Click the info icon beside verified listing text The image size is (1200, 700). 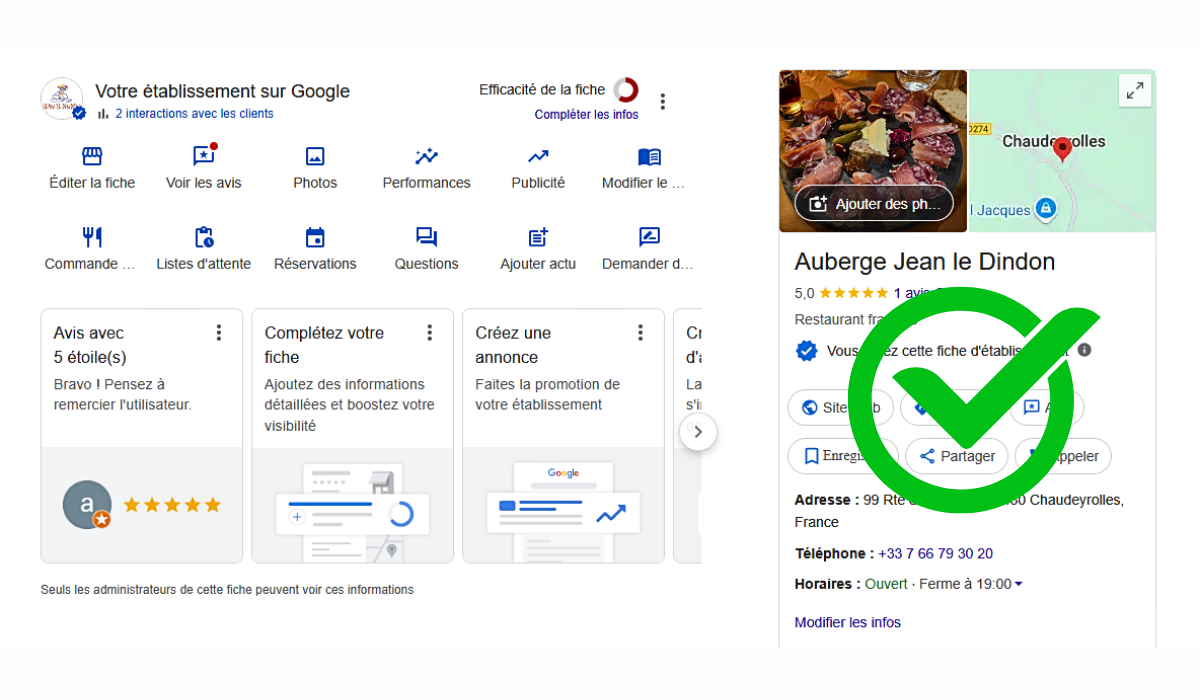pyautogui.click(x=1085, y=350)
